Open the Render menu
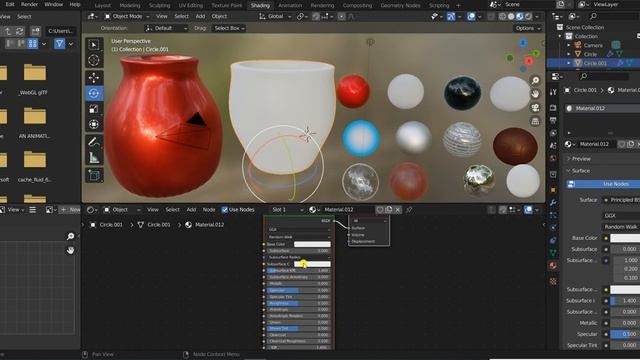Screen dimensions: 640x360 point(29,4)
